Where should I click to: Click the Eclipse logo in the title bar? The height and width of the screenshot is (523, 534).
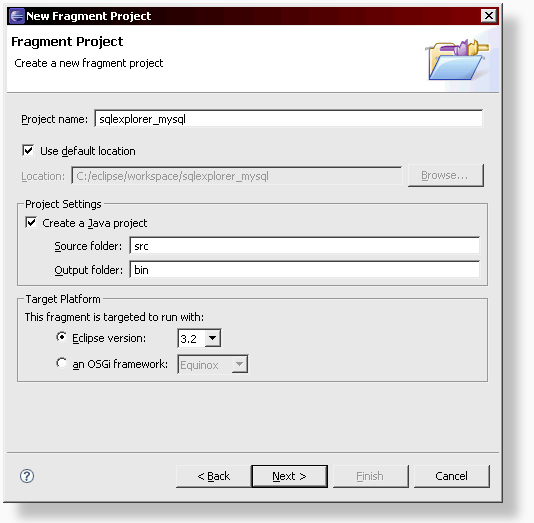point(17,16)
